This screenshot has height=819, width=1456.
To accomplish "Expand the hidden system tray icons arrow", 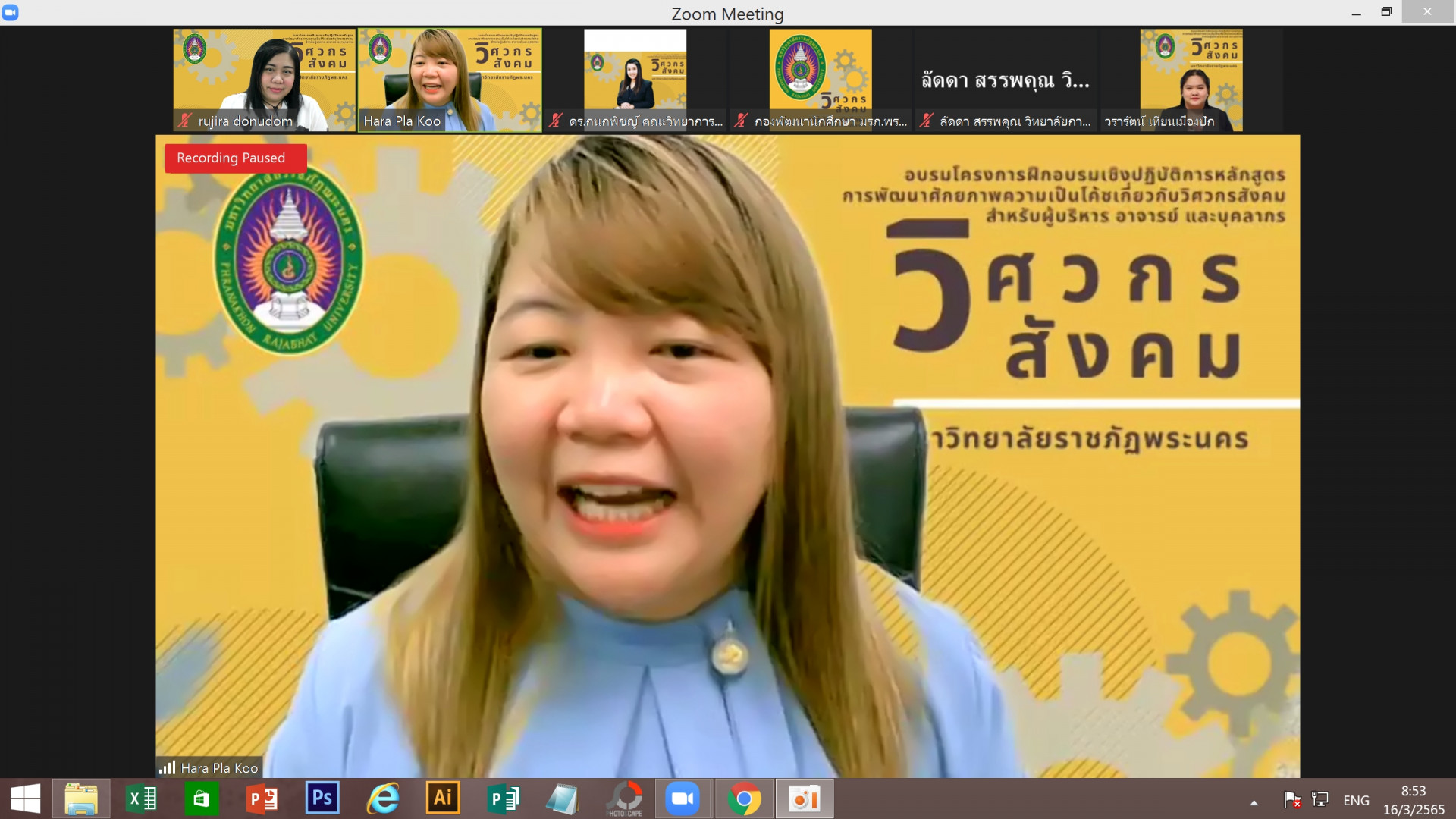I will (1254, 802).
